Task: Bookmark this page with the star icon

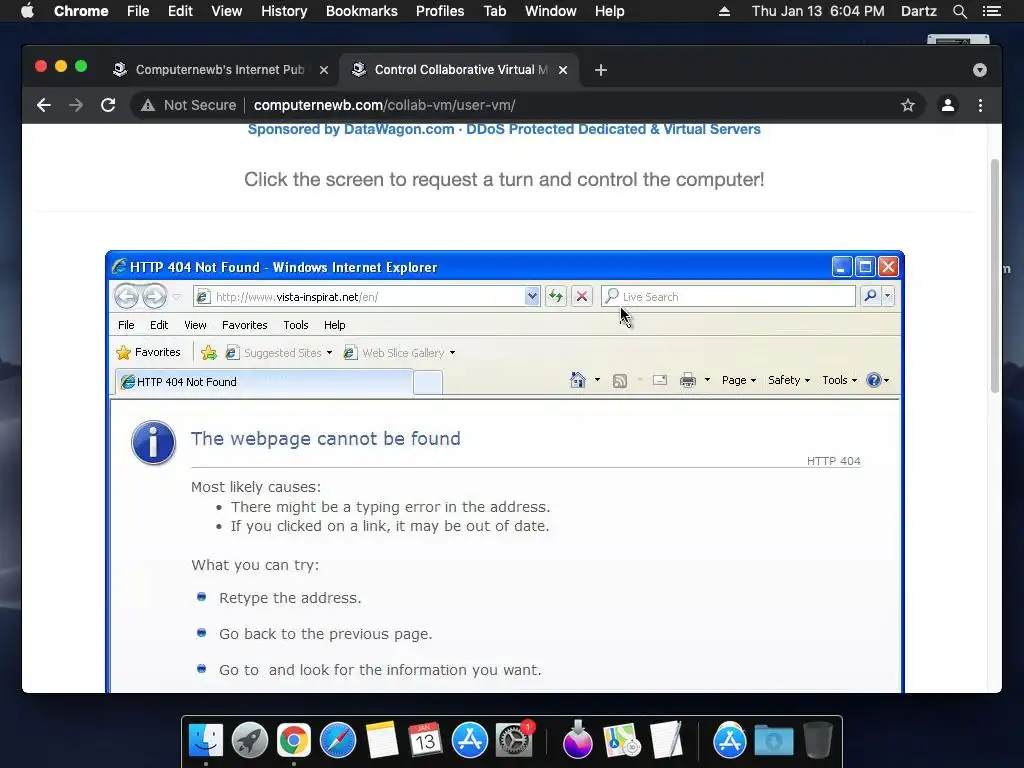Action: (908, 105)
